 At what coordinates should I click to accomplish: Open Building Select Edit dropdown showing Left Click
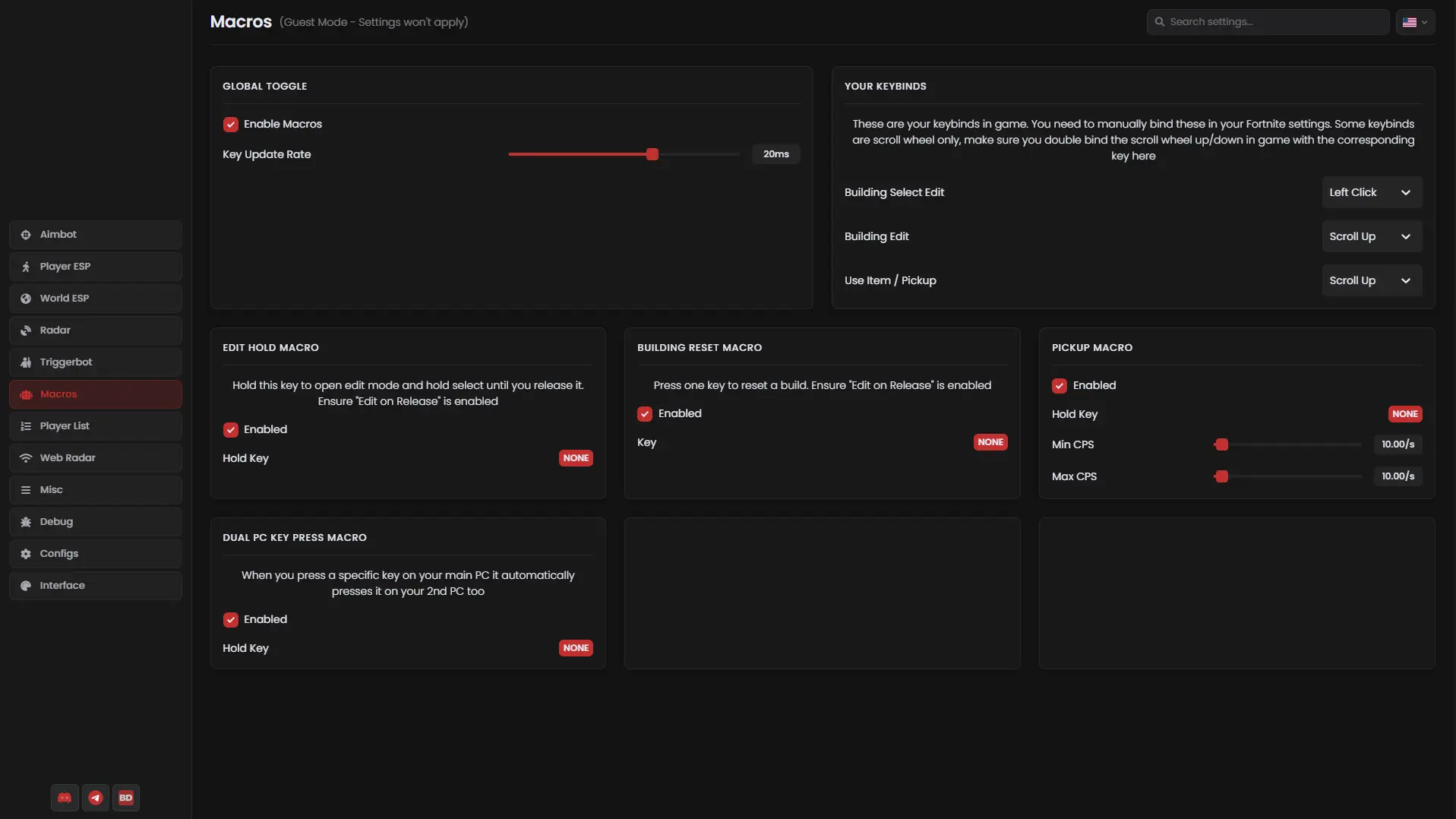1372,193
